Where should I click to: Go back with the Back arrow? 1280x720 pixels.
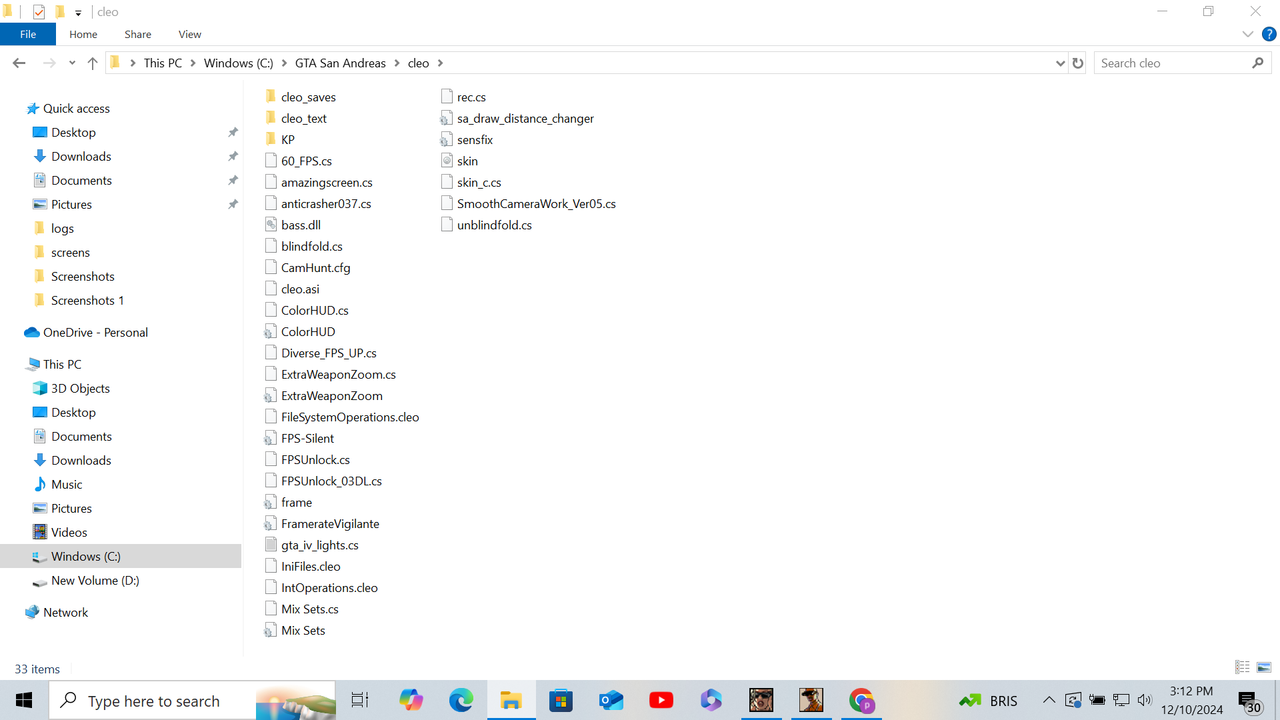click(18, 63)
